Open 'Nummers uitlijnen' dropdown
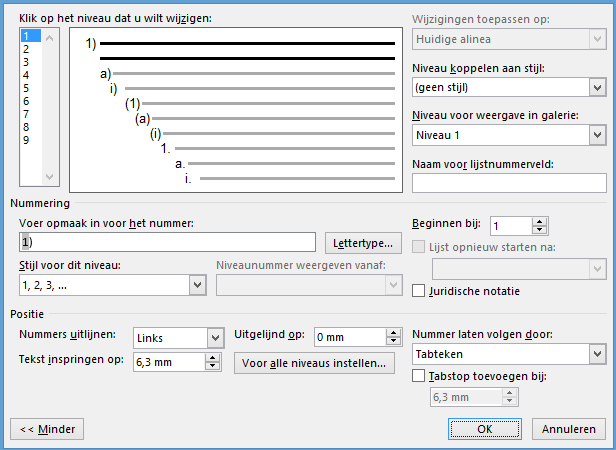 pyautogui.click(x=215, y=337)
